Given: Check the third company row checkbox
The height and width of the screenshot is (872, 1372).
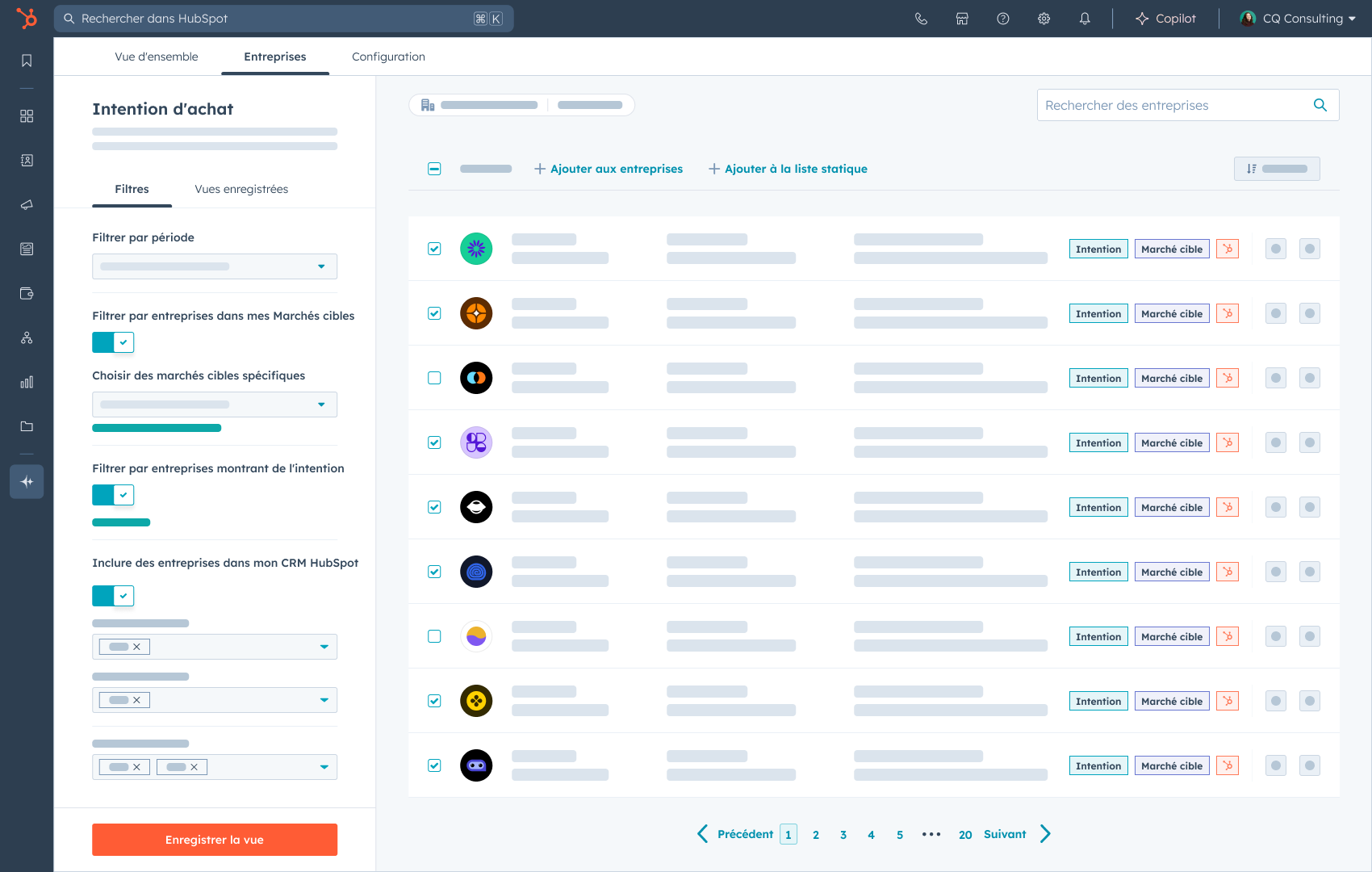Looking at the screenshot, I should [x=434, y=378].
